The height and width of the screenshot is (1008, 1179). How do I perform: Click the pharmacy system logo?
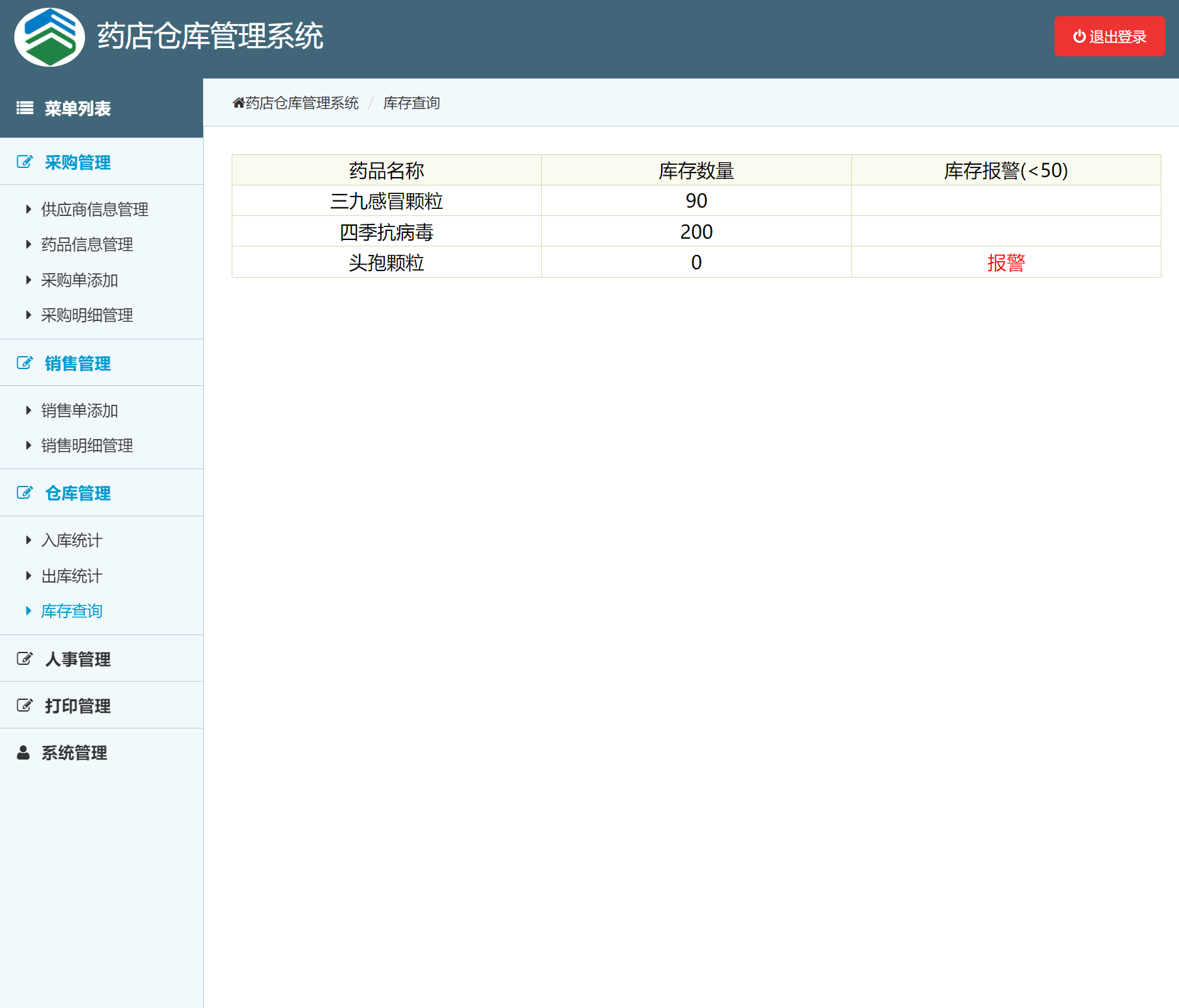49,38
